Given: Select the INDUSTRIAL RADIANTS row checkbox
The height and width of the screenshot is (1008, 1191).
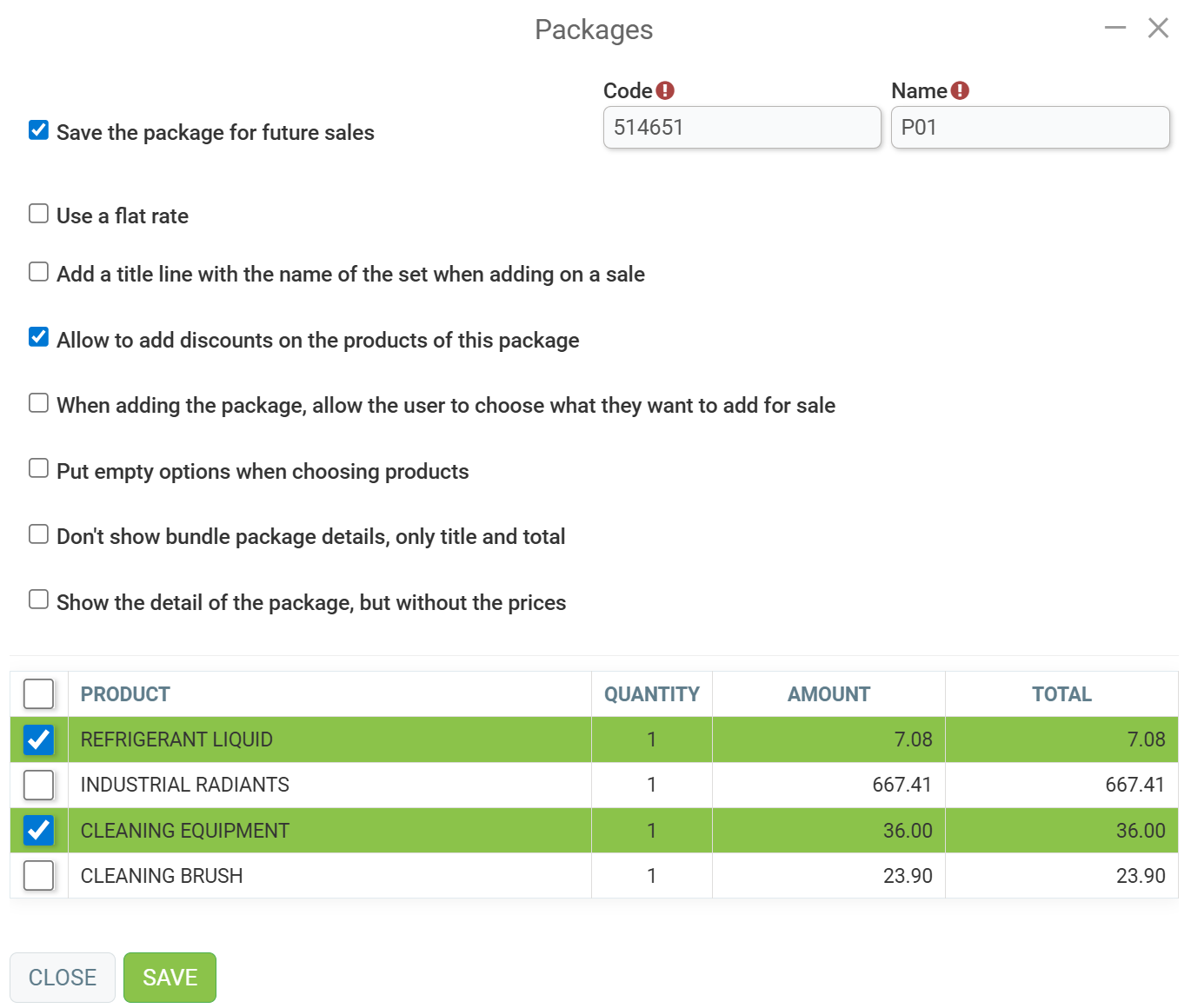Looking at the screenshot, I should [38, 785].
